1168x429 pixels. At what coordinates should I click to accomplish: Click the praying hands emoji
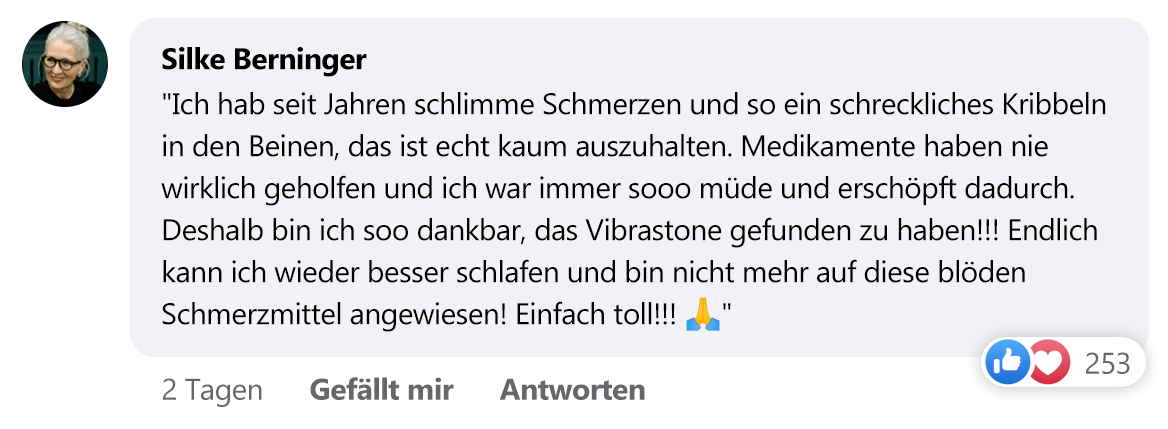[x=702, y=314]
